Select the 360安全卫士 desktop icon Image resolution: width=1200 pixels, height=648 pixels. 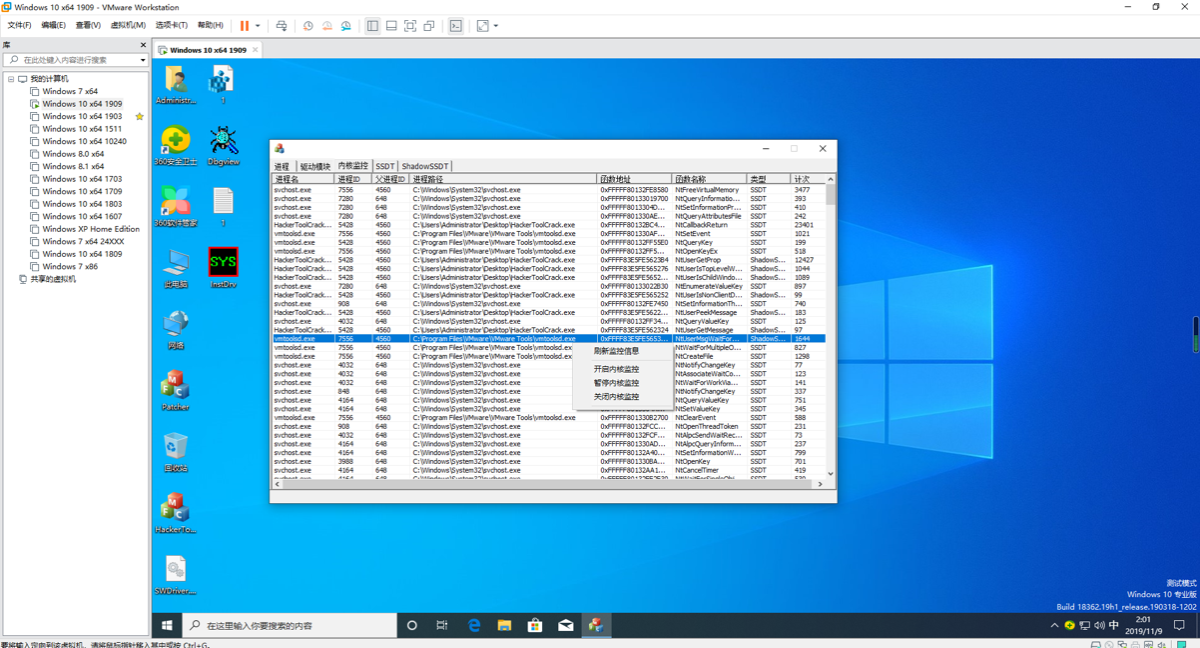point(176,146)
